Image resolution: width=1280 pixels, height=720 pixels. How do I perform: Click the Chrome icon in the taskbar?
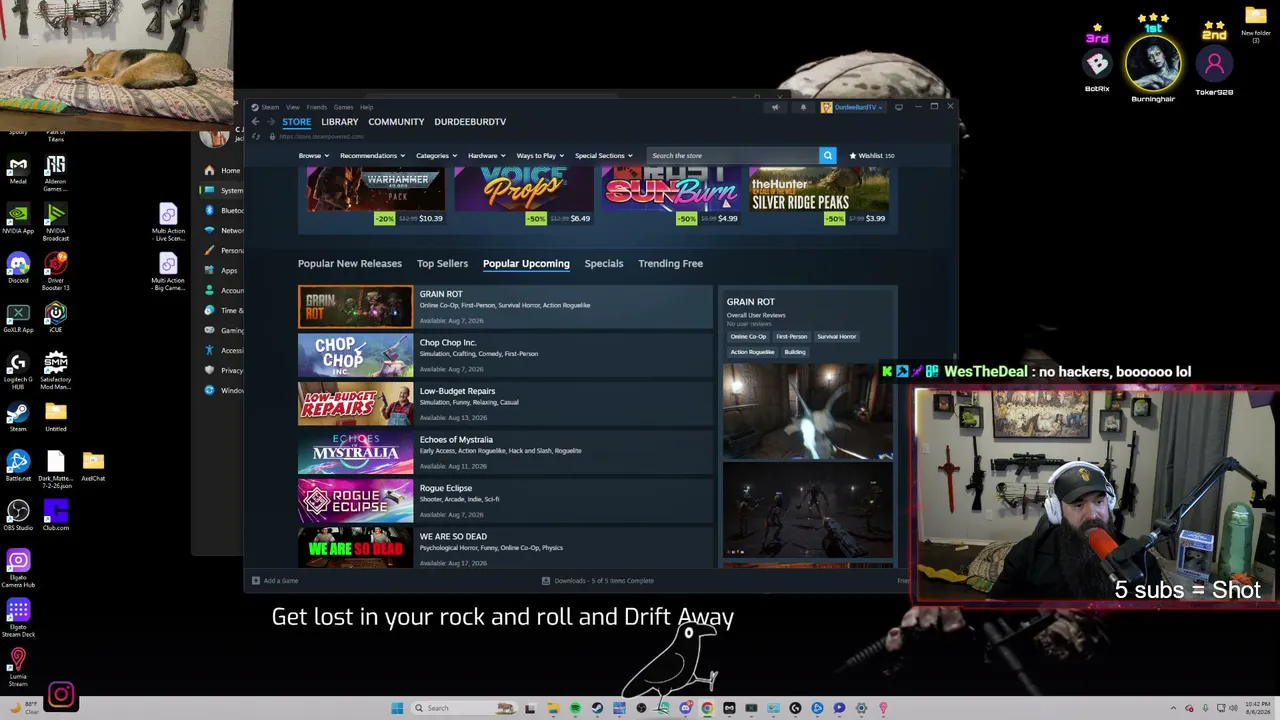[x=707, y=708]
